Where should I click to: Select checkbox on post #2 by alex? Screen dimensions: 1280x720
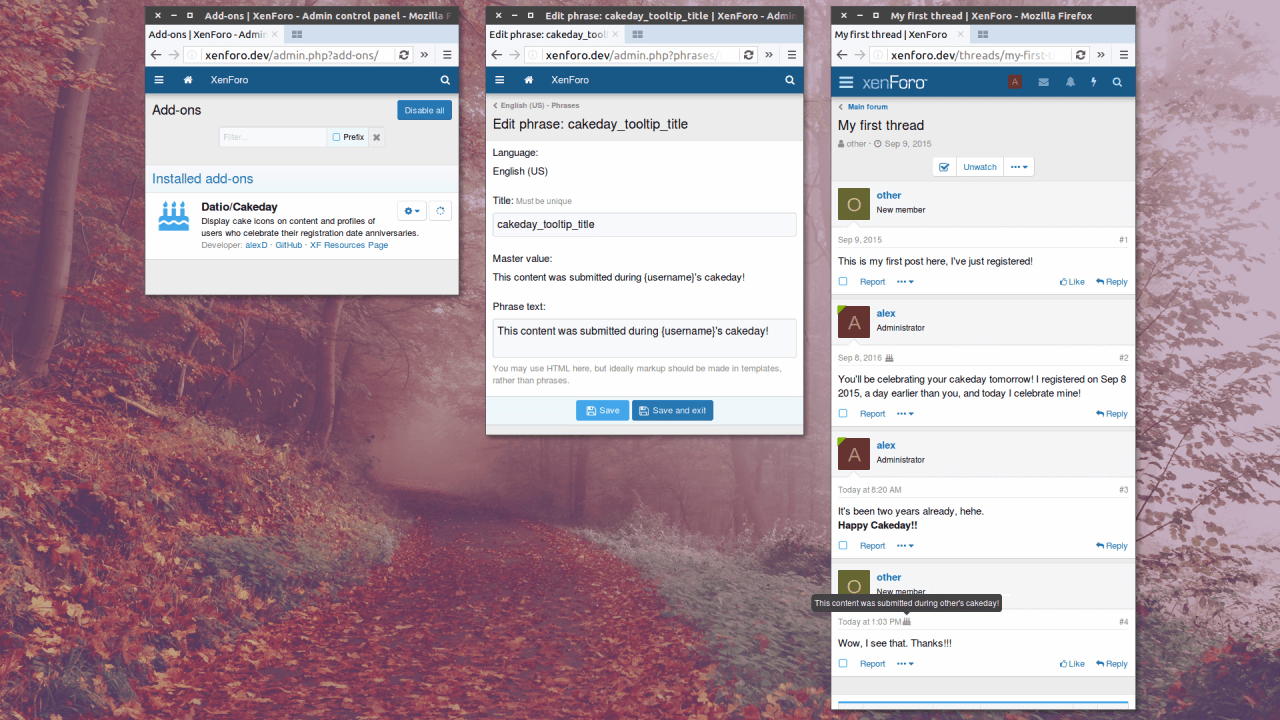[843, 414]
